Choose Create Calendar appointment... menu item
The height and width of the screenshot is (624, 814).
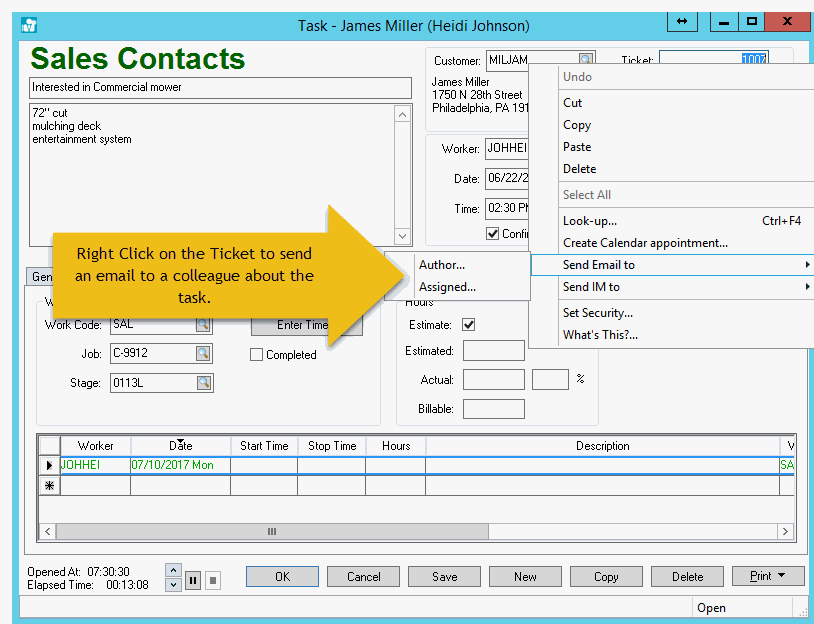click(x=645, y=243)
